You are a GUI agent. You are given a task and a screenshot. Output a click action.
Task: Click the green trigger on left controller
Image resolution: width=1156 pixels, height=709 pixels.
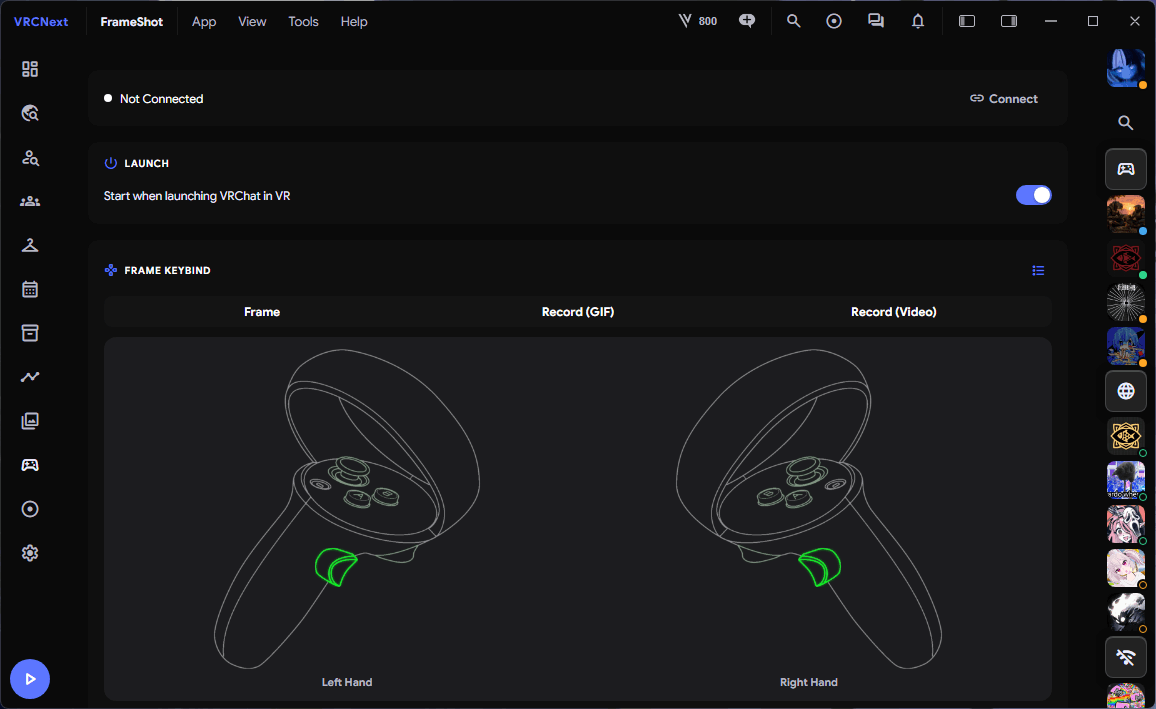coord(335,567)
